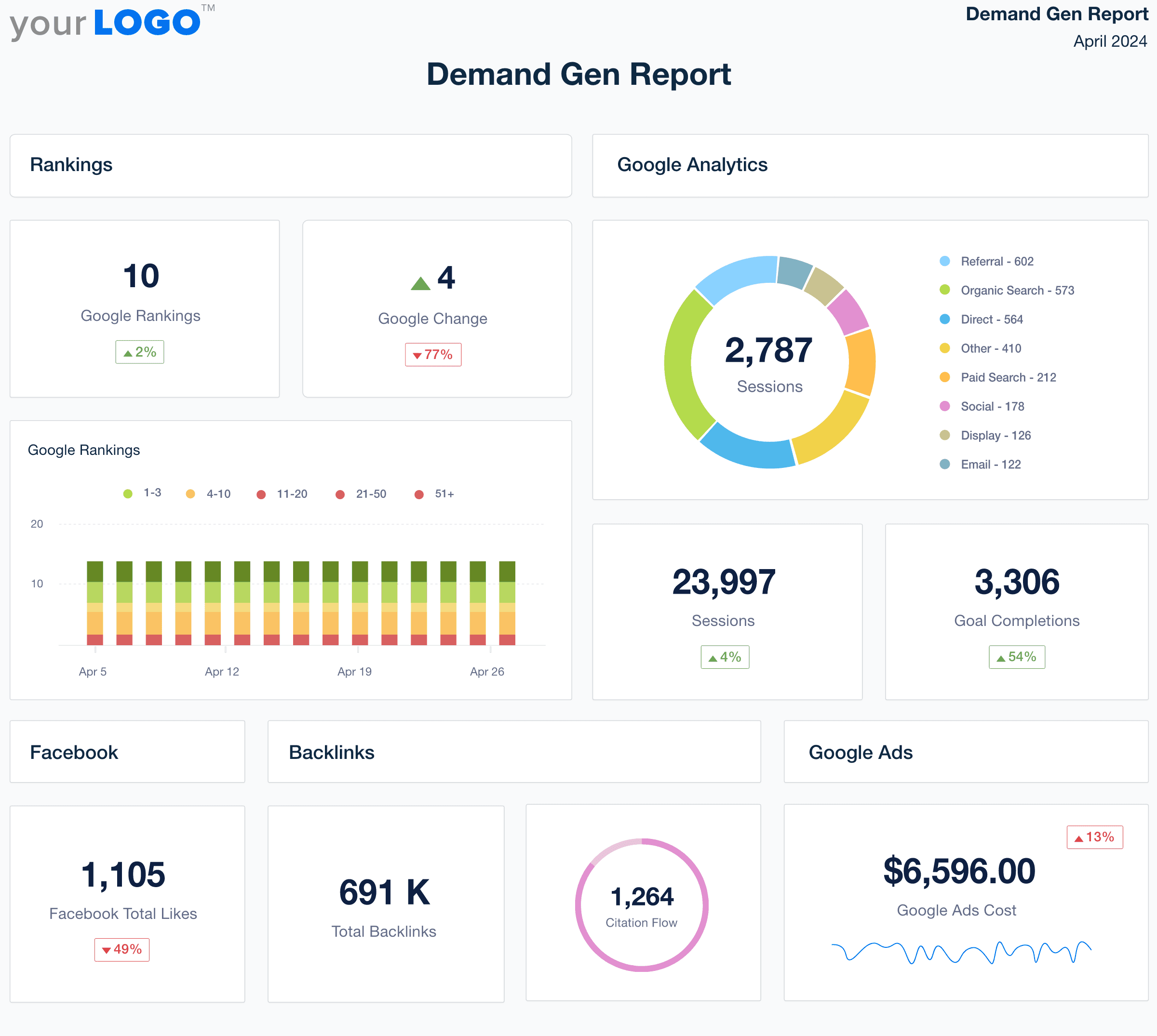Select the Organic Search legend marker
This screenshot has height=1036, width=1157.
pyautogui.click(x=945, y=290)
